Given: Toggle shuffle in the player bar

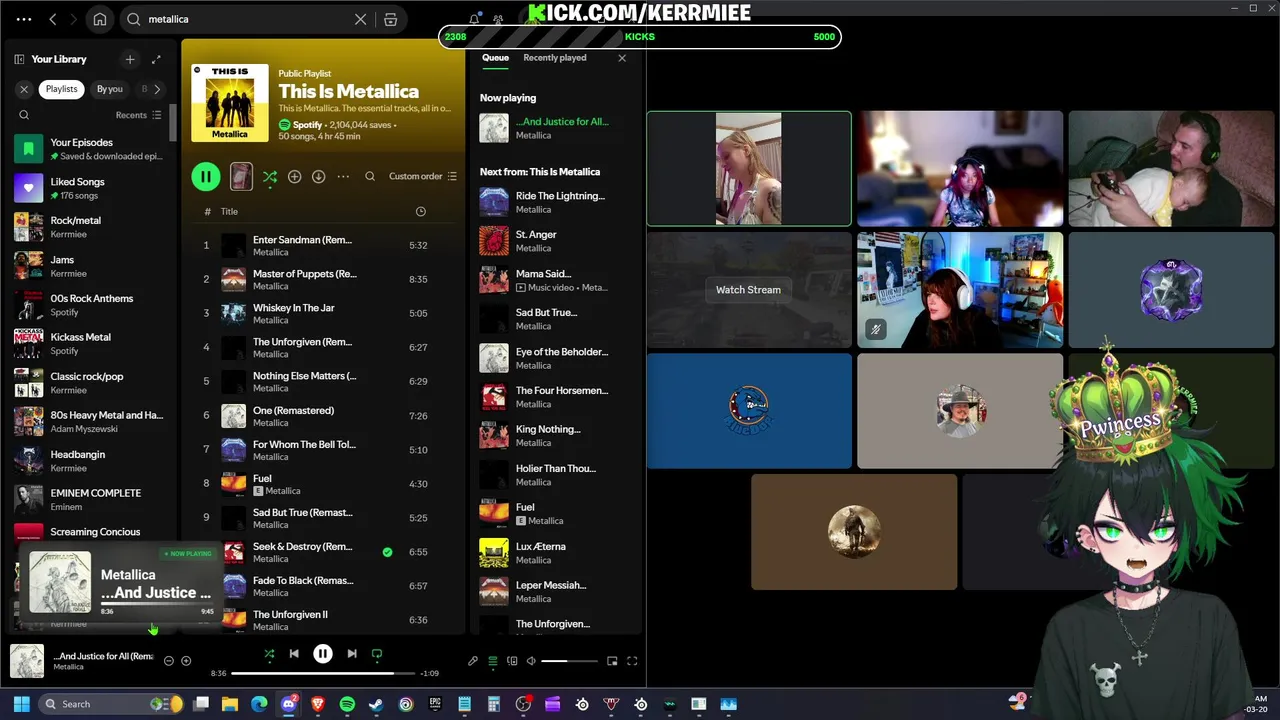Looking at the screenshot, I should pyautogui.click(x=269, y=654).
